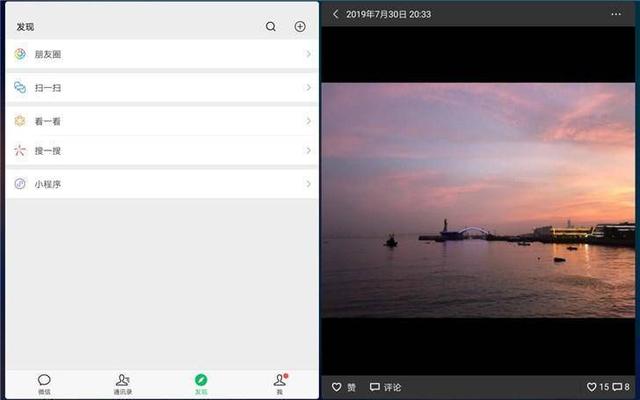Open Moments via the colorful 朋友圈 icon
640x400 pixels.
click(20, 54)
